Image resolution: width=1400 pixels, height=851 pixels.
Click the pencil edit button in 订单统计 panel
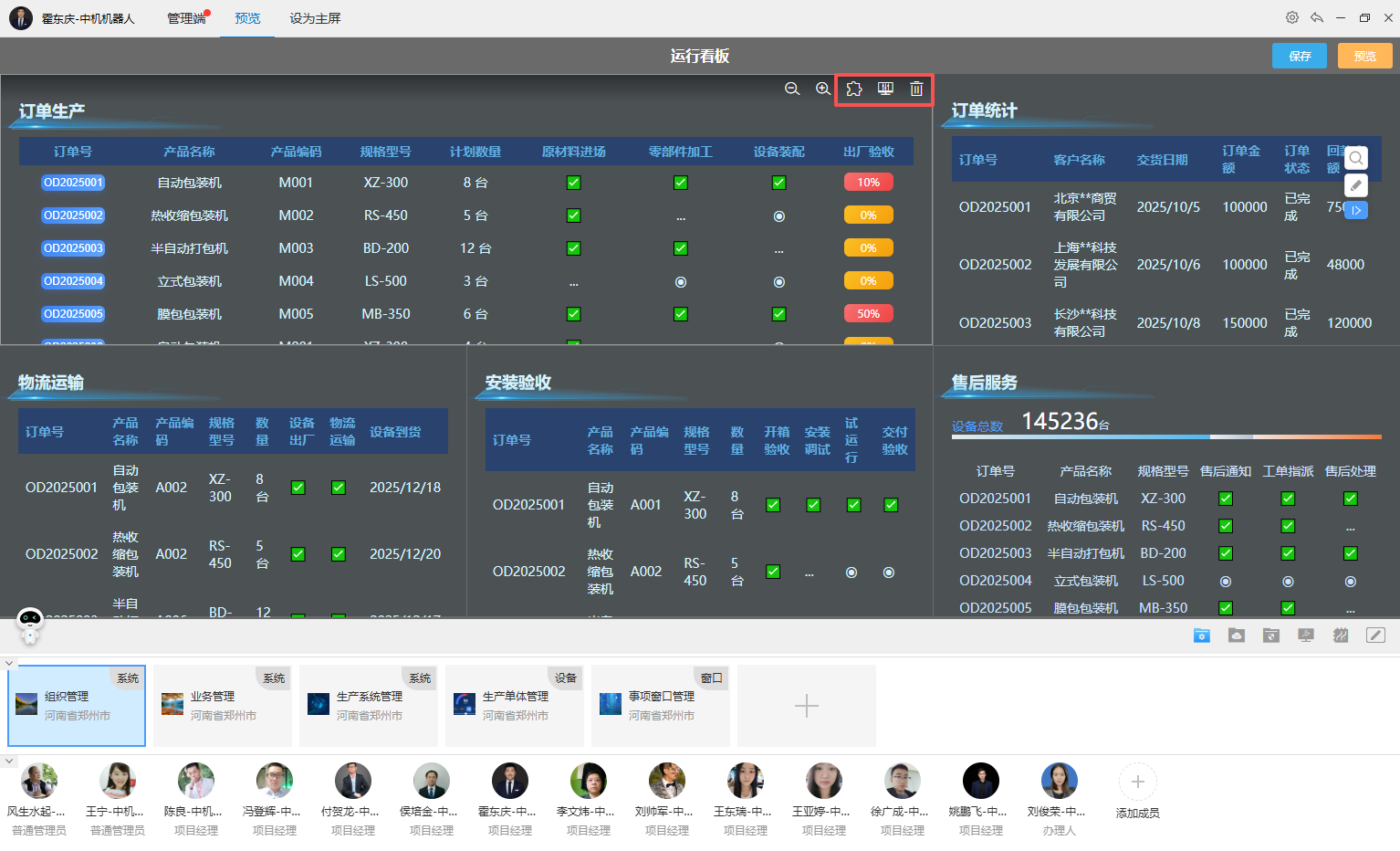pyautogui.click(x=1356, y=185)
